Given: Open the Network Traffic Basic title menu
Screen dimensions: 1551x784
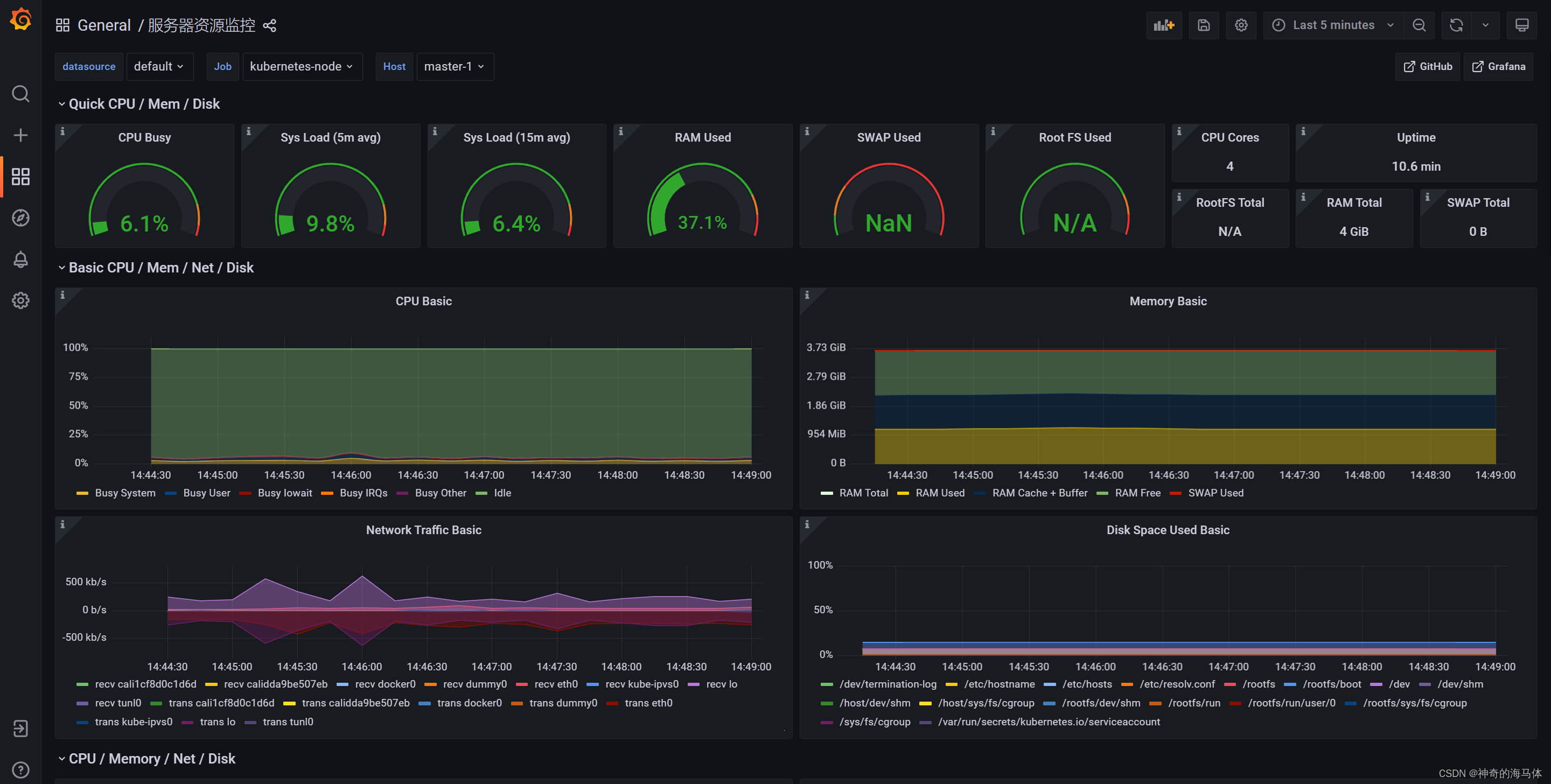Looking at the screenshot, I should [x=423, y=530].
